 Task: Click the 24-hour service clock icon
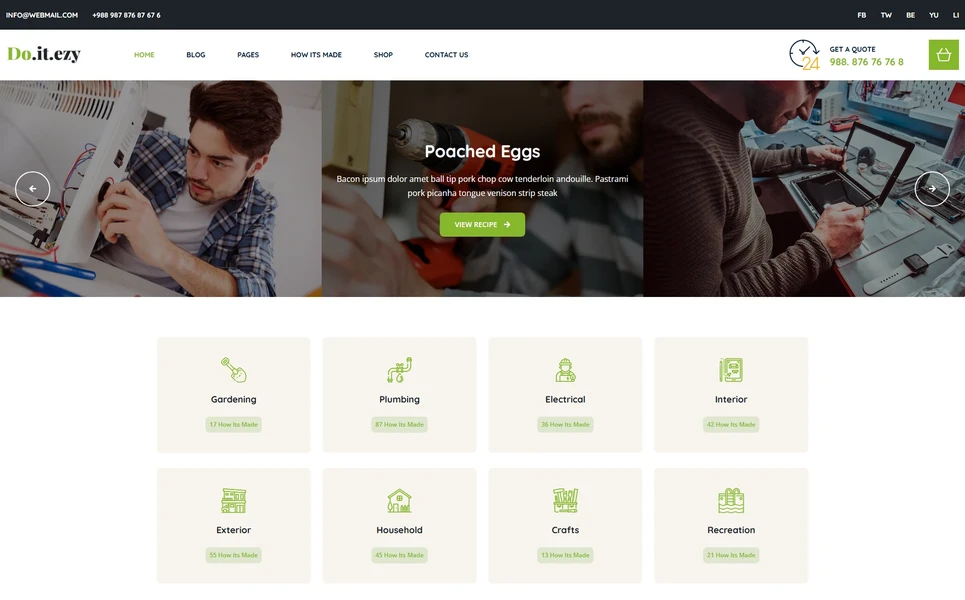pyautogui.click(x=802, y=55)
